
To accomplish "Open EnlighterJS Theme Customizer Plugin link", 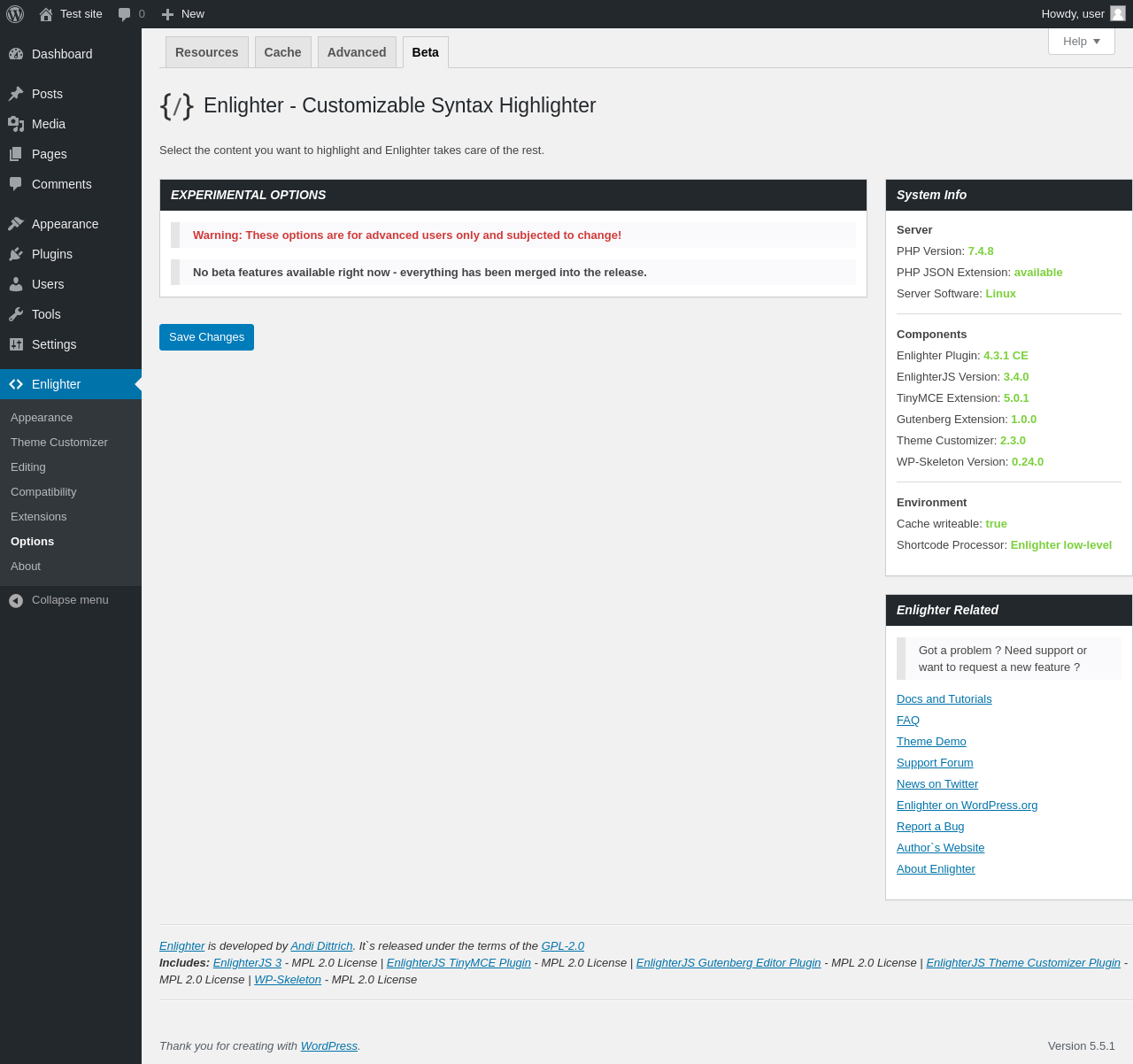I will (x=1023, y=963).
